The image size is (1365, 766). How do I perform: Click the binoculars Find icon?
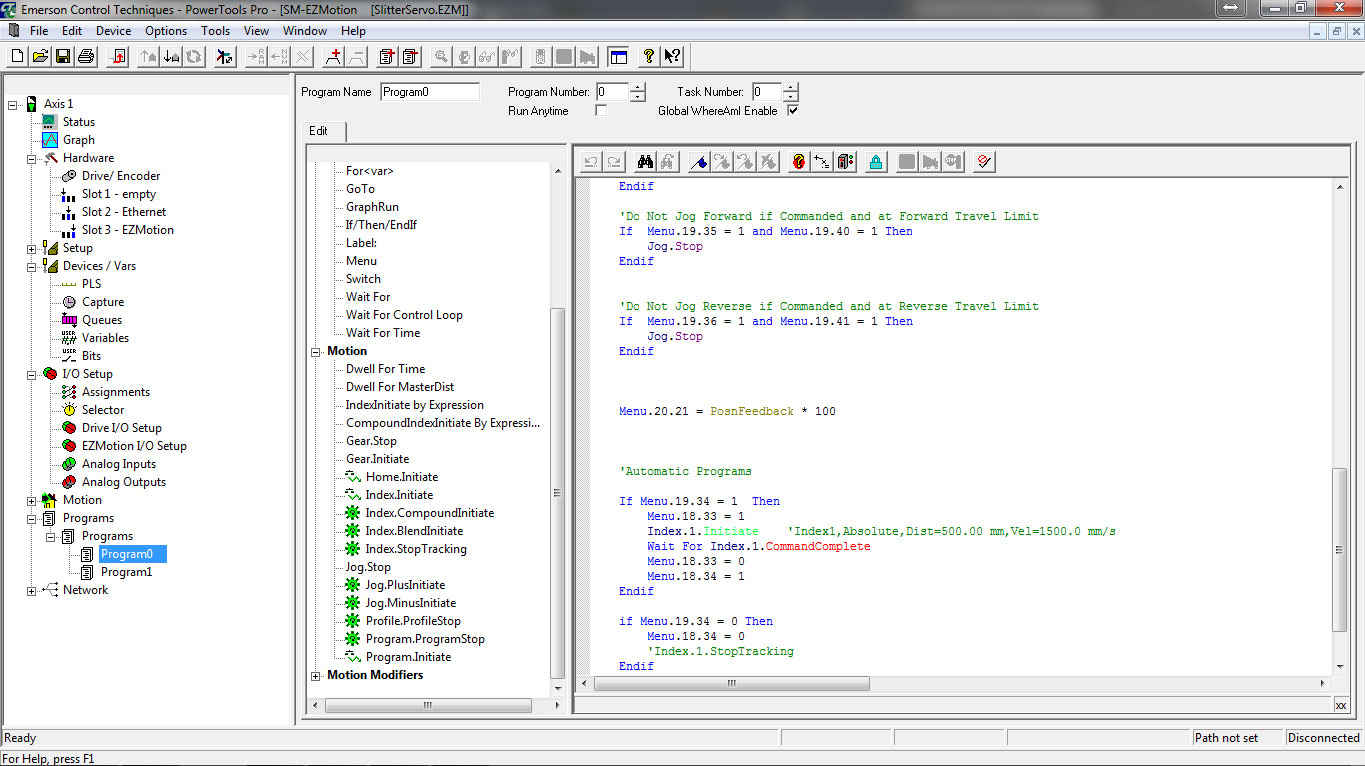tap(645, 162)
